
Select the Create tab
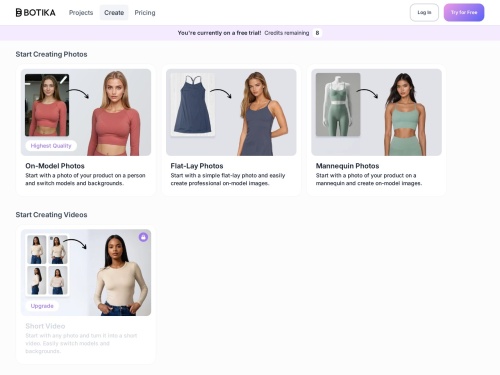[114, 13]
